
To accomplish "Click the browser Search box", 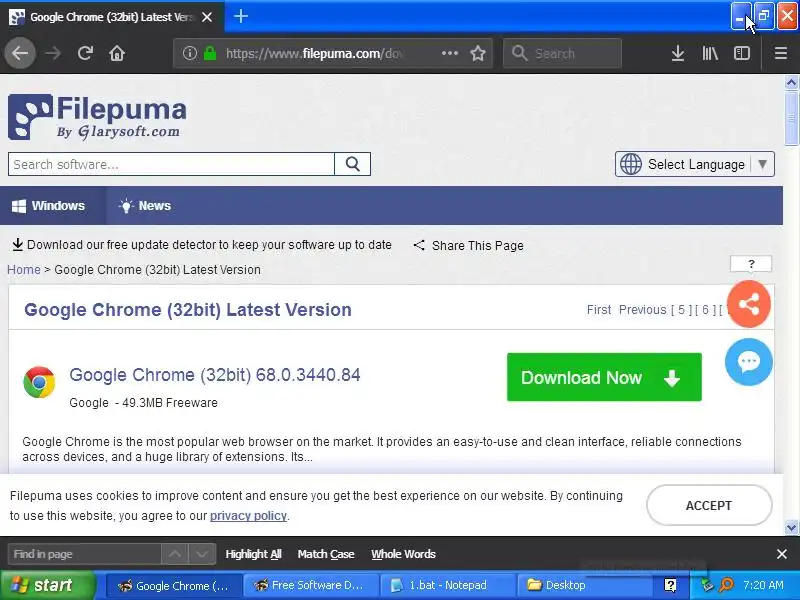I will [562, 53].
